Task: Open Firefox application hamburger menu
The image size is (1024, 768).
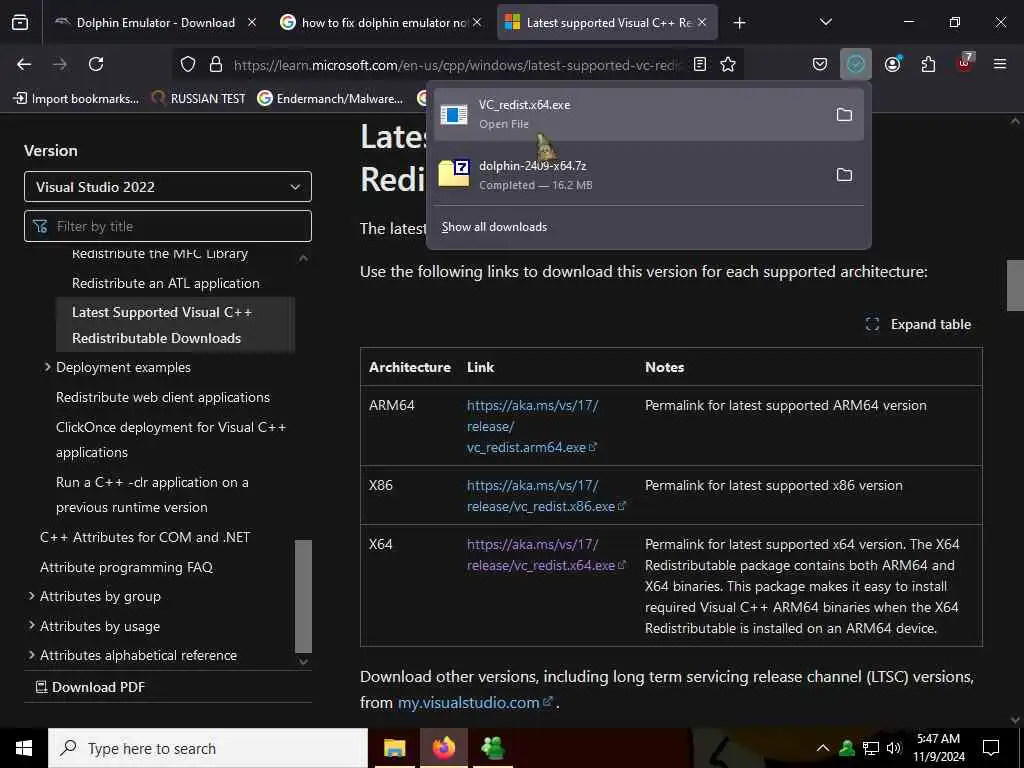Action: [1000, 64]
